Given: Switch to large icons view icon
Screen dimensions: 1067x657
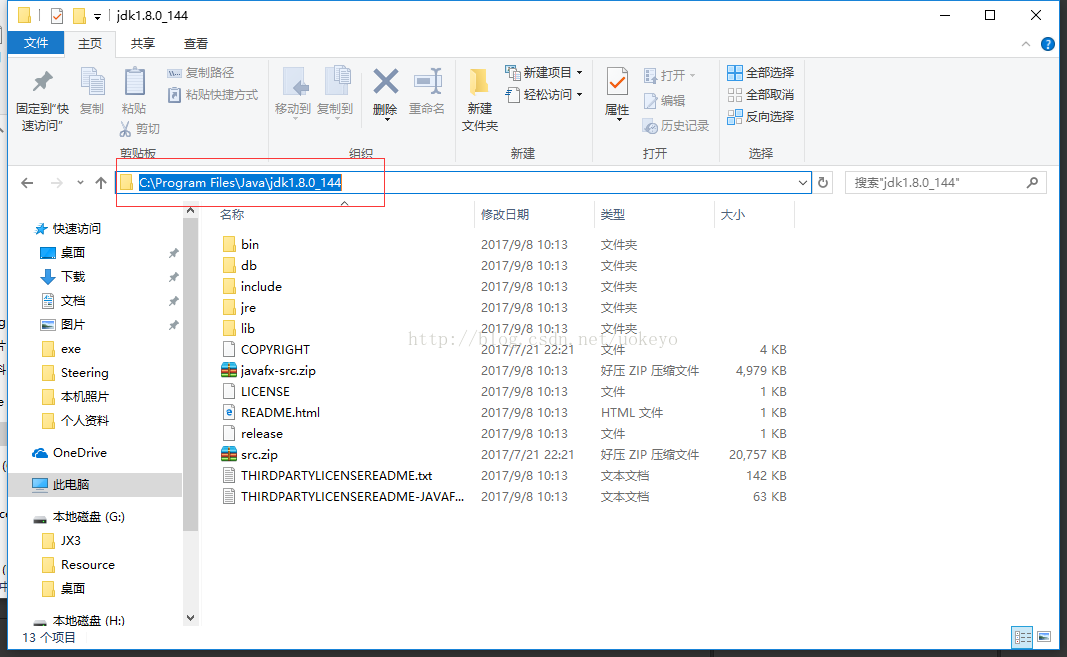Looking at the screenshot, I should point(1044,637).
